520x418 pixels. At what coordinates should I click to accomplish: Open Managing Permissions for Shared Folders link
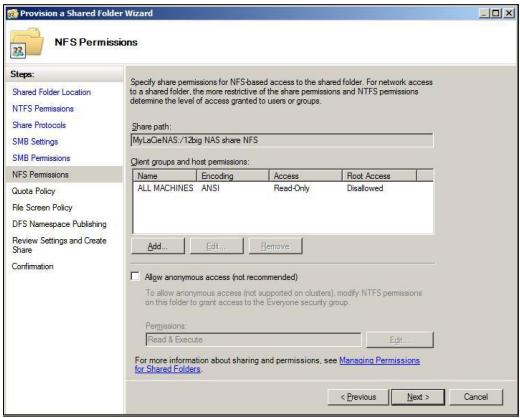[277, 365]
